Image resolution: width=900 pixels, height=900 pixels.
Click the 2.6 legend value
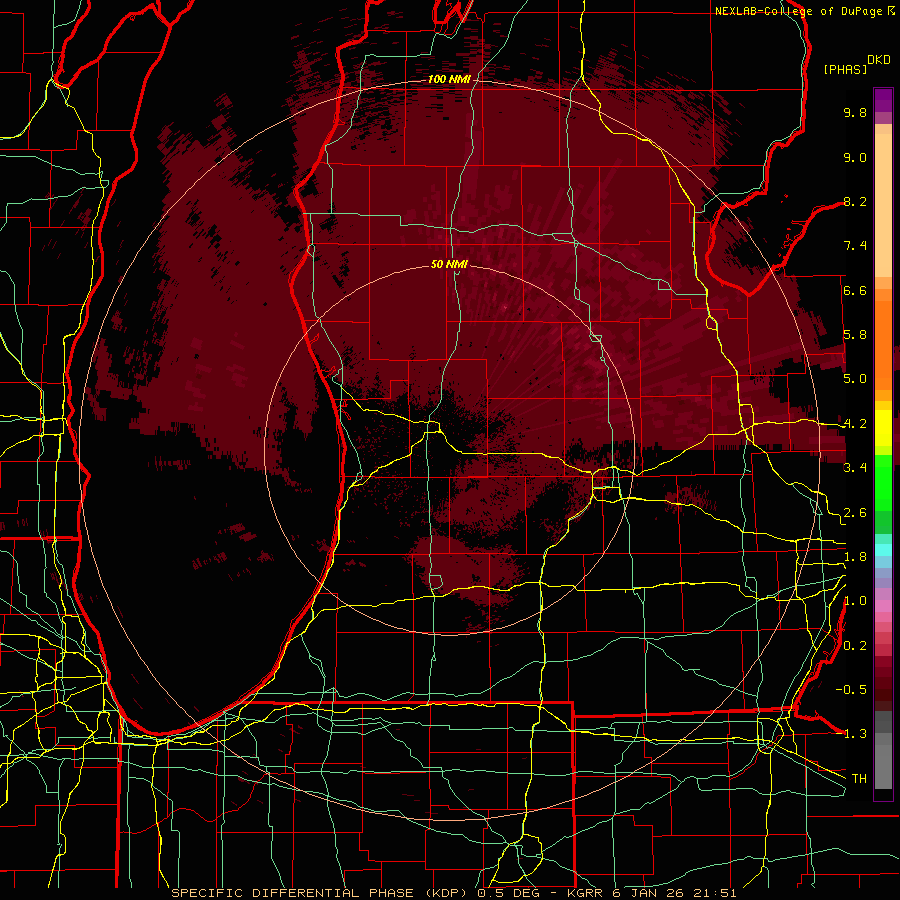(x=855, y=513)
